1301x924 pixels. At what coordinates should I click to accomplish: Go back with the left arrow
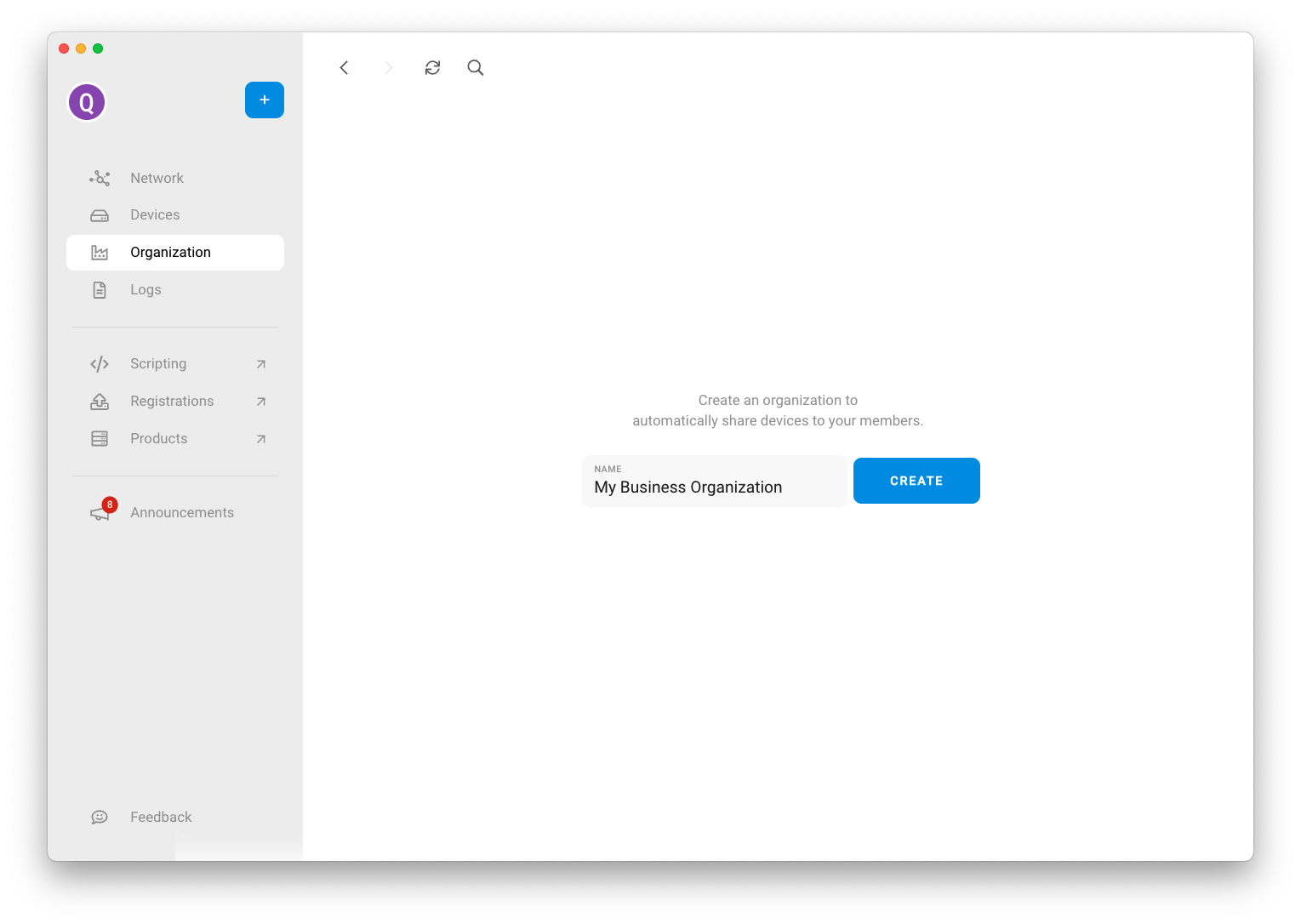pyautogui.click(x=344, y=67)
